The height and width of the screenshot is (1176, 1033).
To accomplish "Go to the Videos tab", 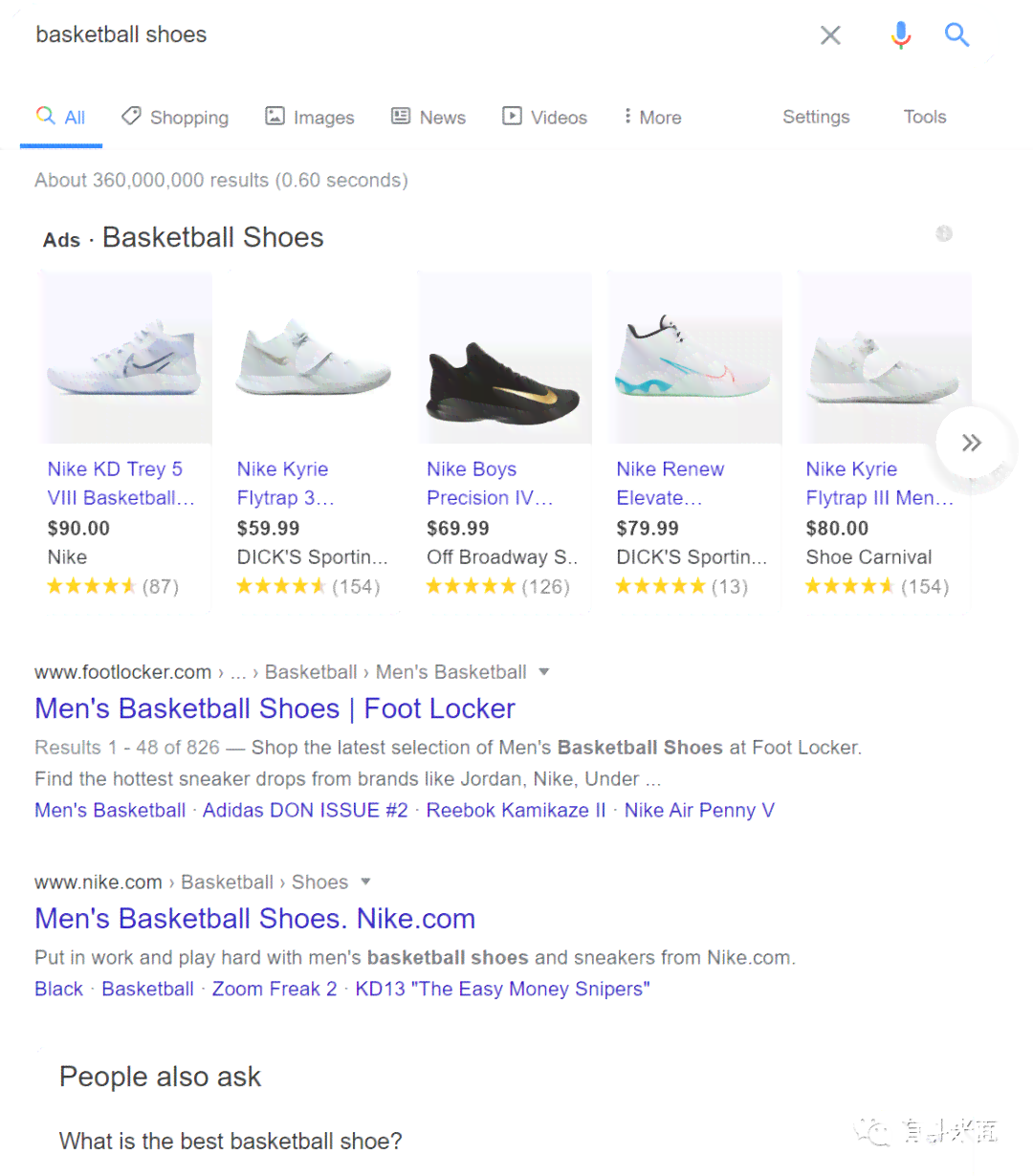I will (545, 118).
